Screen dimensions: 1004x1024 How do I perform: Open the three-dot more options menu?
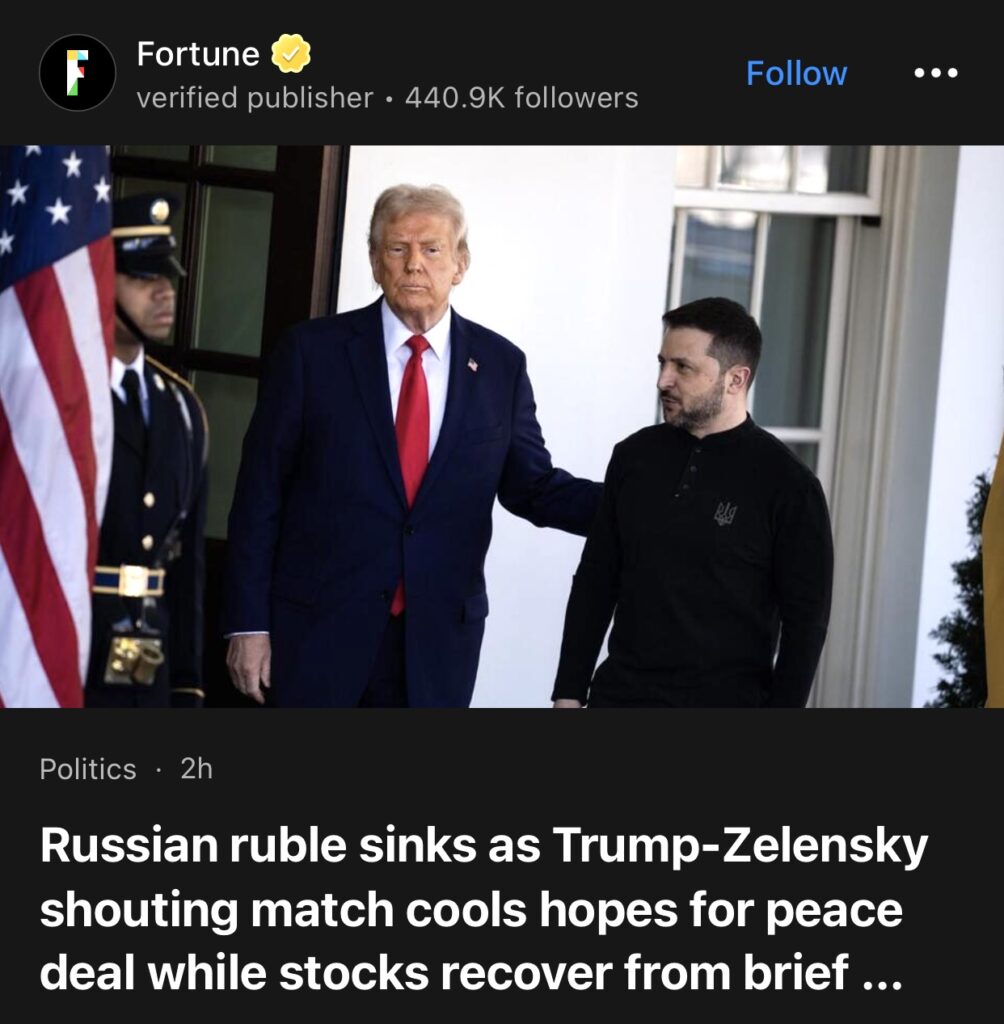pos(935,72)
